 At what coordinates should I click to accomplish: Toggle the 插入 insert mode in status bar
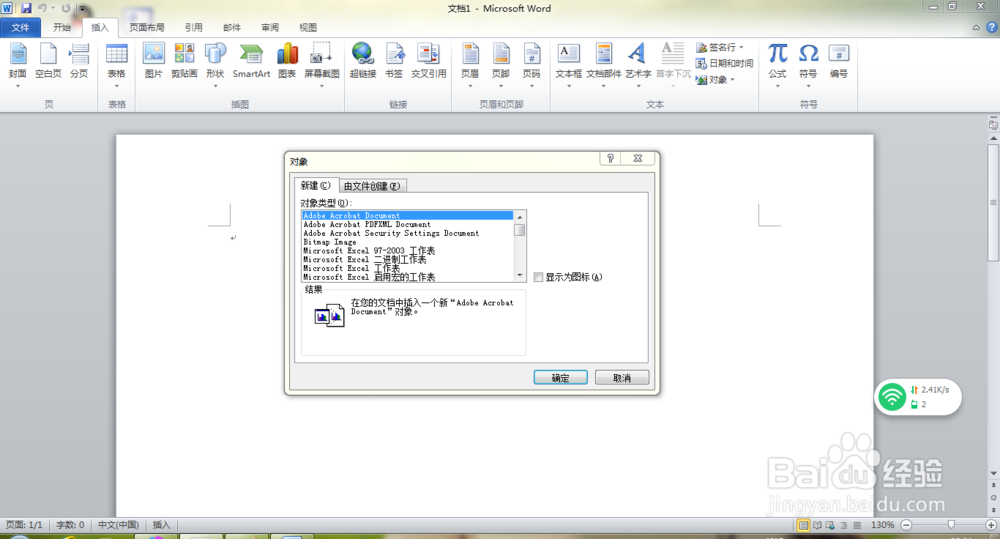pyautogui.click(x=161, y=524)
